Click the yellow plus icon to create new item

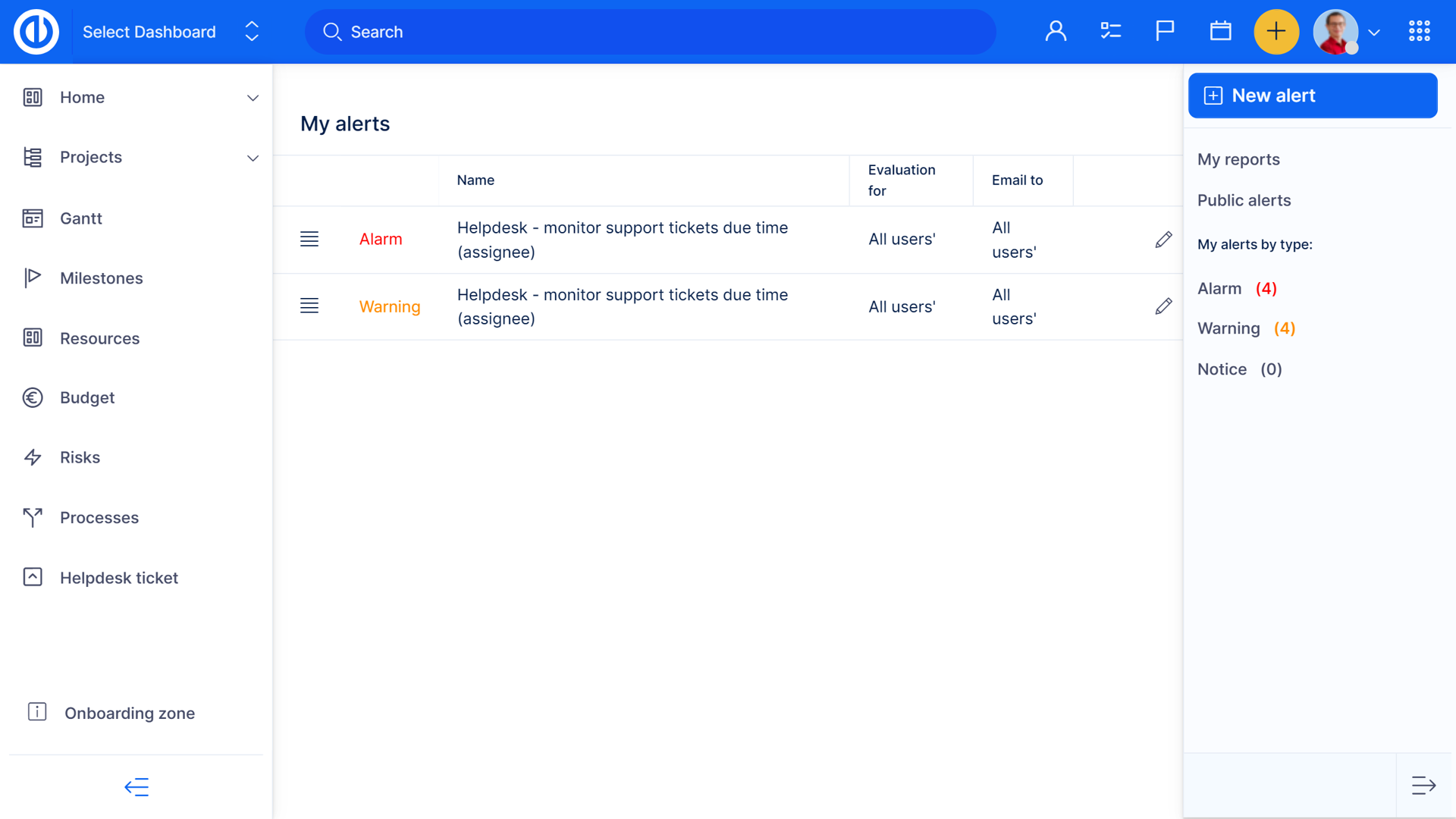(x=1276, y=31)
